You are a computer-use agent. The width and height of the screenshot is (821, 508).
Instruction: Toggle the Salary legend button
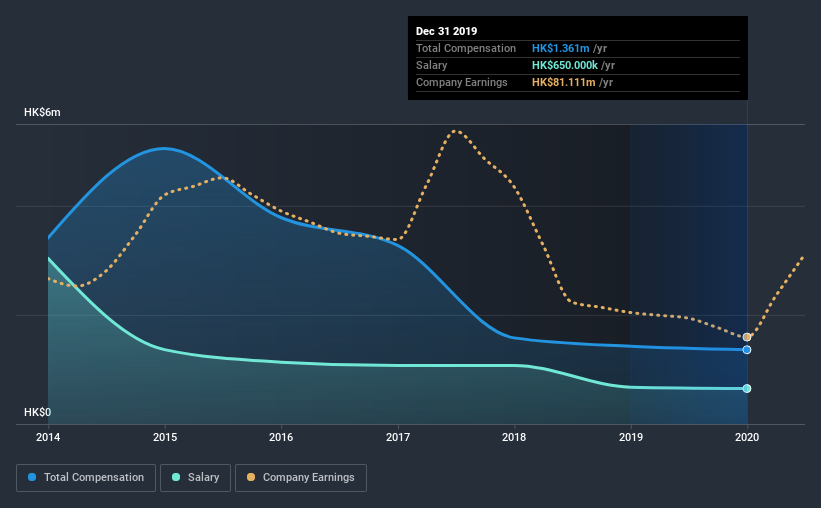pos(195,478)
